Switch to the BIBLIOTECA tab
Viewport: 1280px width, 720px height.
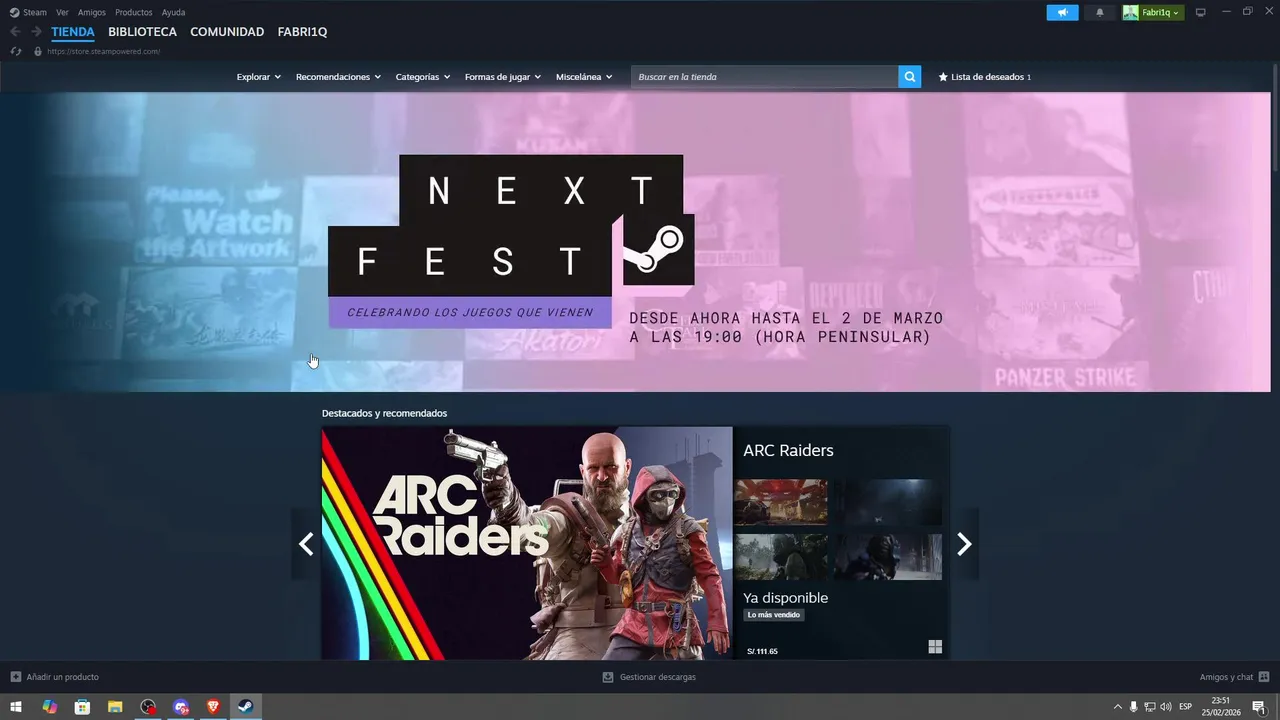[142, 32]
